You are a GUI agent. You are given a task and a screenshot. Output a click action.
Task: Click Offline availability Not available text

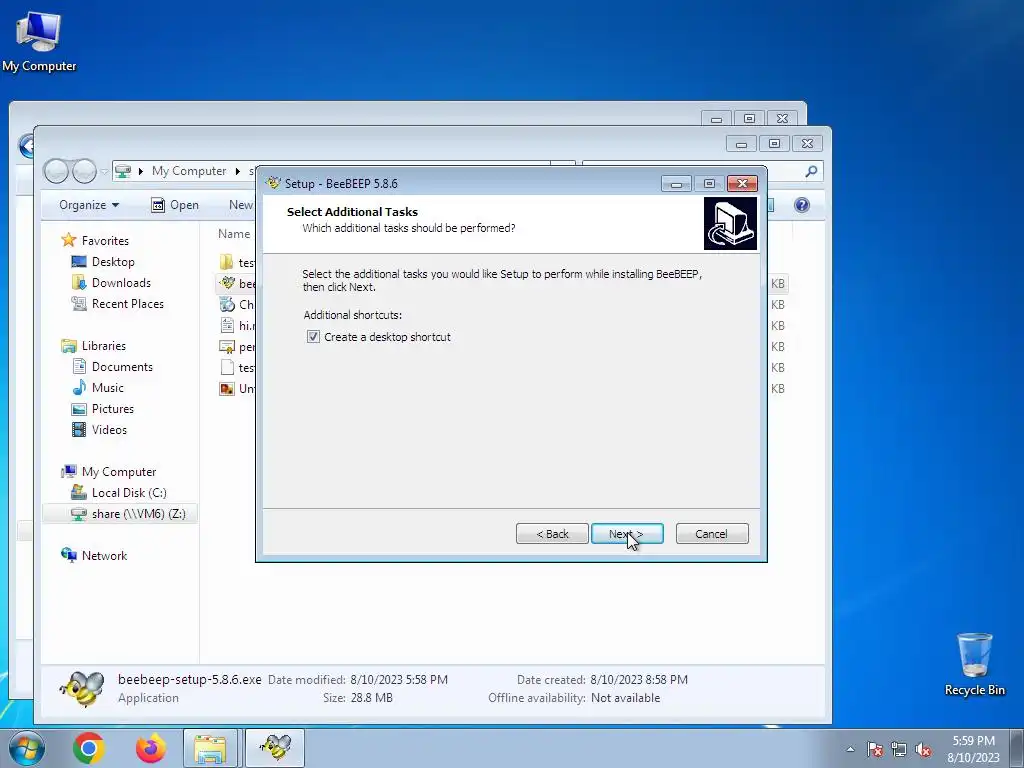click(625, 698)
